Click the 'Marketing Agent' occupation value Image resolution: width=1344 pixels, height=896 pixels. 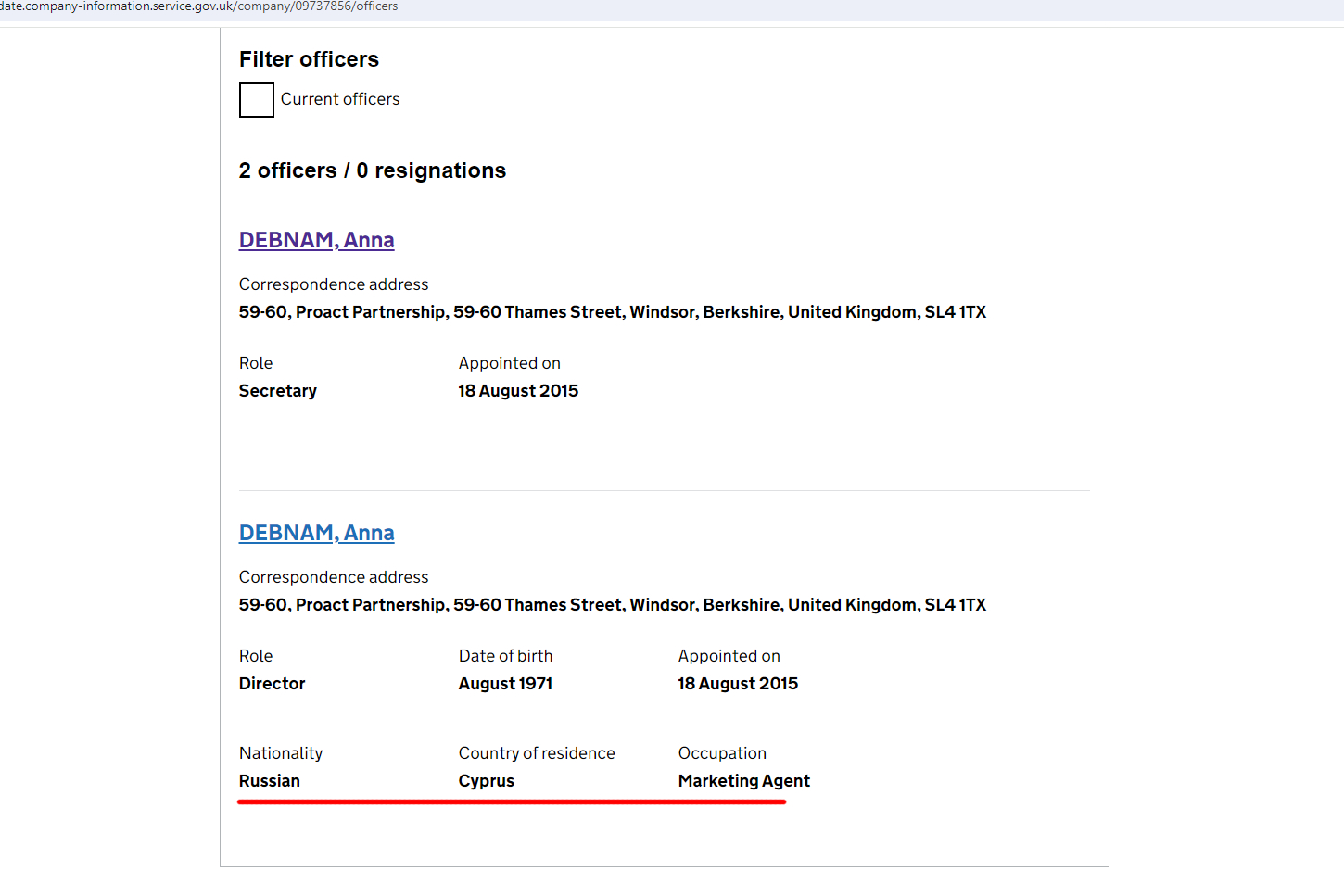point(743,781)
